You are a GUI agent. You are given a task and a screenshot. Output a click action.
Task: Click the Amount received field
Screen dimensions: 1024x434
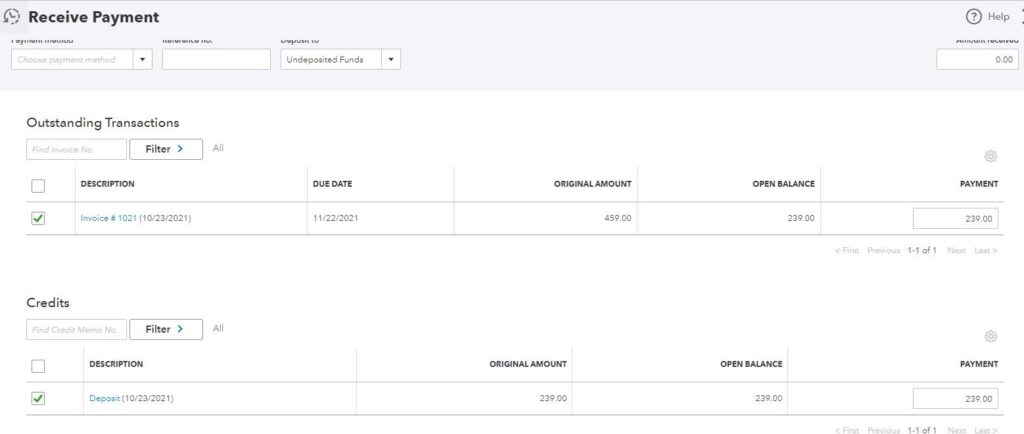[x=976, y=60]
